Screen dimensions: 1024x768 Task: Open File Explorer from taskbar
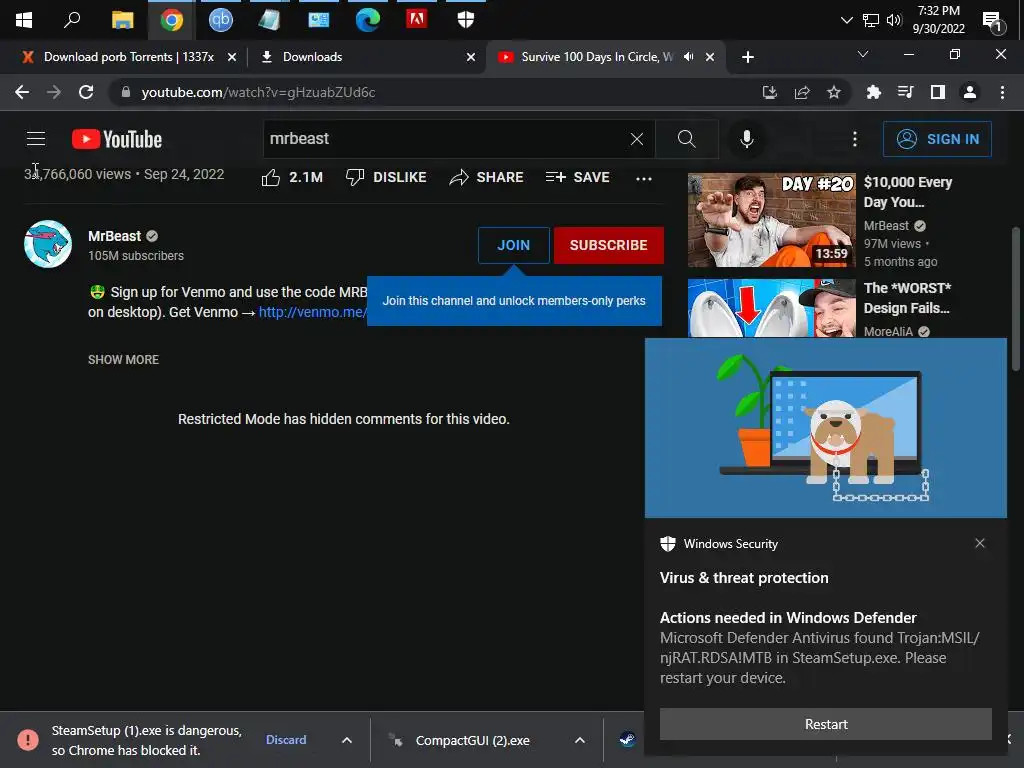click(x=122, y=20)
